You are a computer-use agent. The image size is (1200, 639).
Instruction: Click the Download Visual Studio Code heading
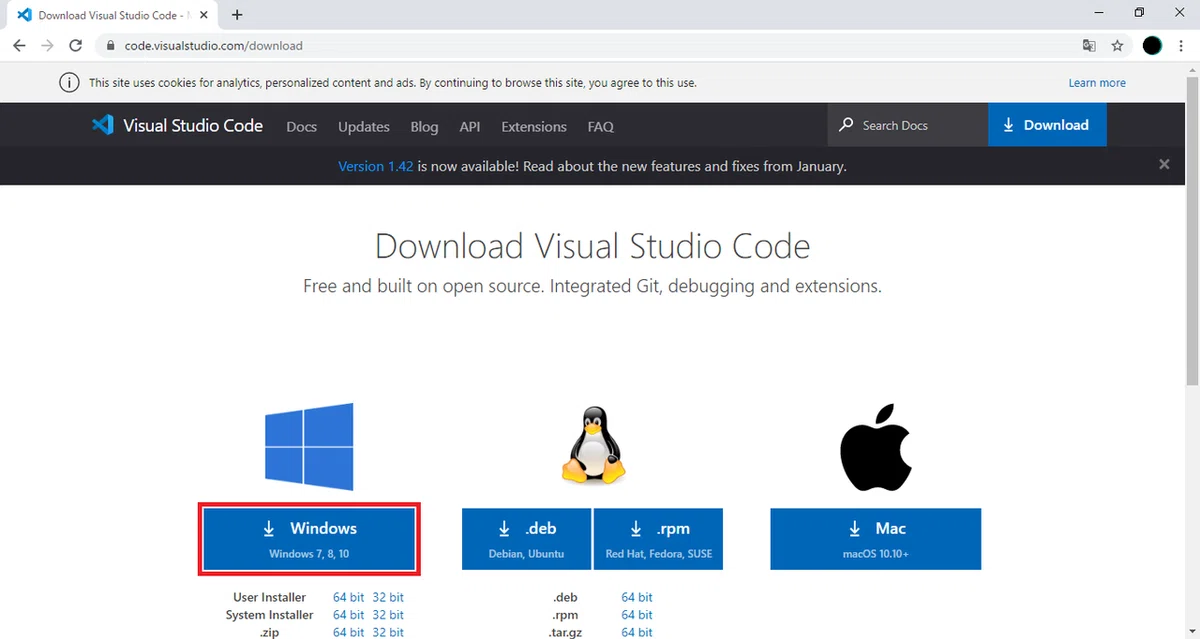click(592, 246)
